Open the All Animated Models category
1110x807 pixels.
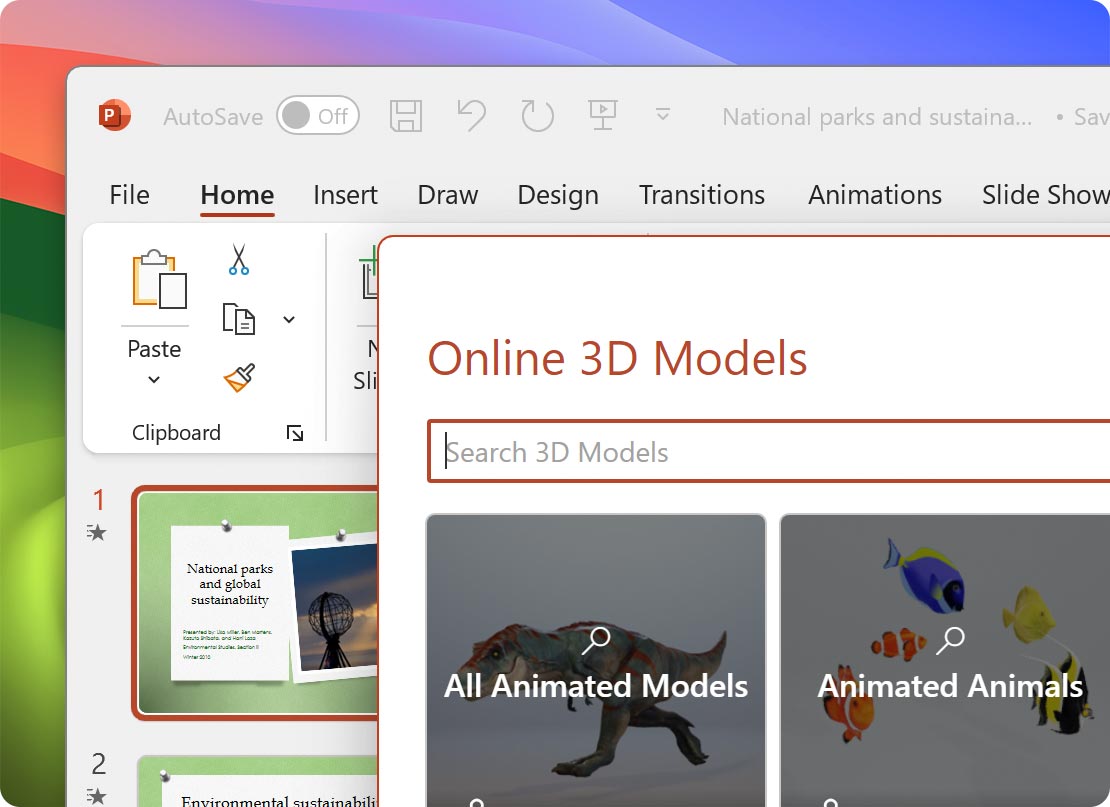596,660
